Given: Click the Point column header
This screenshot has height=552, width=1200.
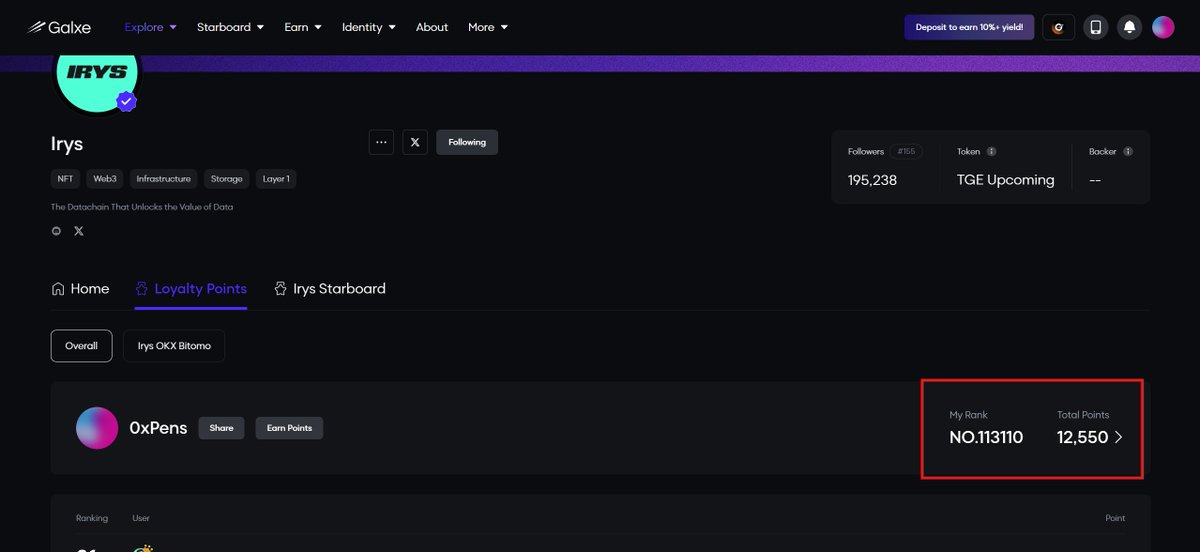Looking at the screenshot, I should pos(1115,518).
